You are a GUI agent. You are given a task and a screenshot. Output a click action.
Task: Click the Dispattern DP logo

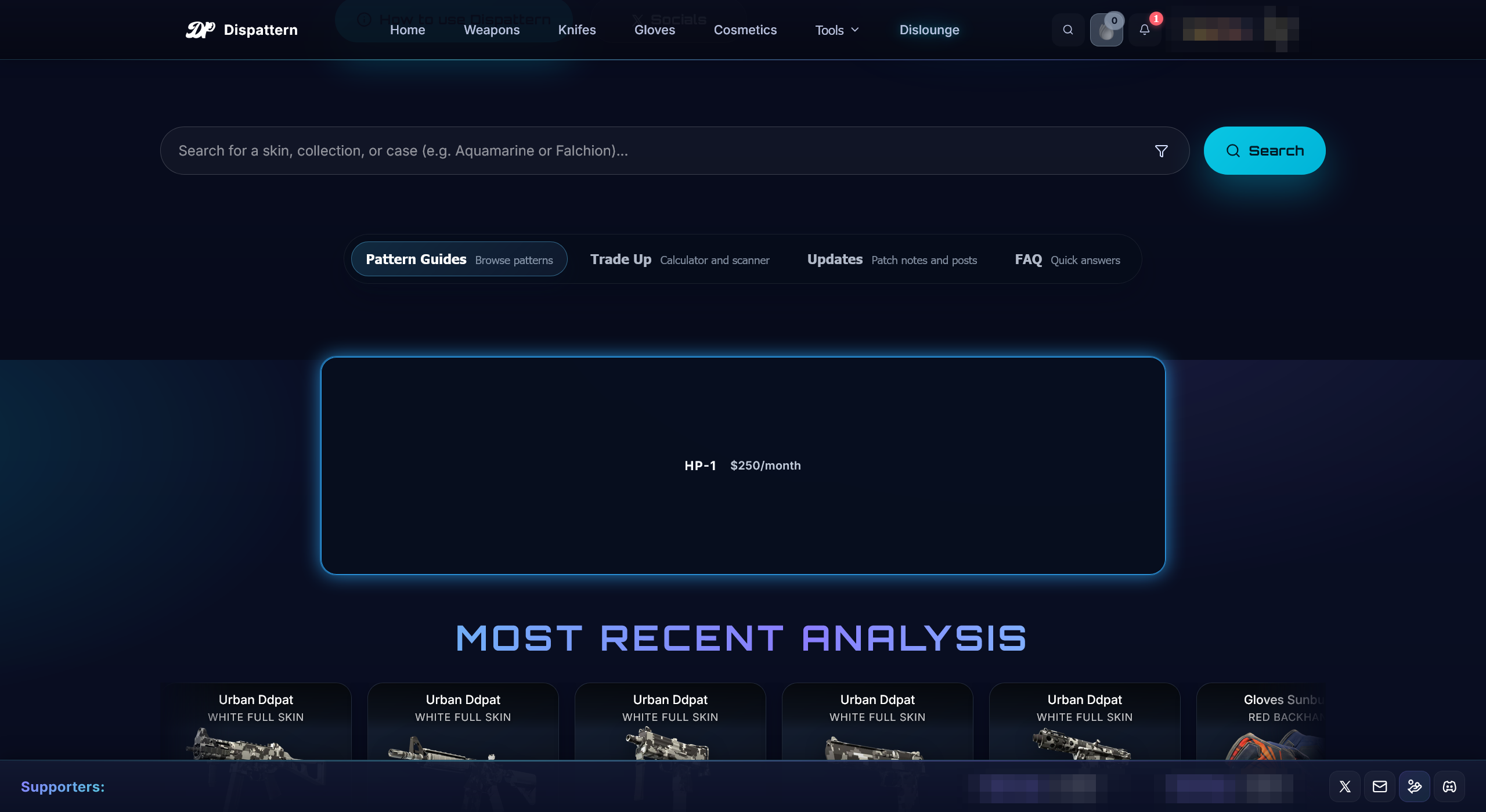click(x=200, y=30)
